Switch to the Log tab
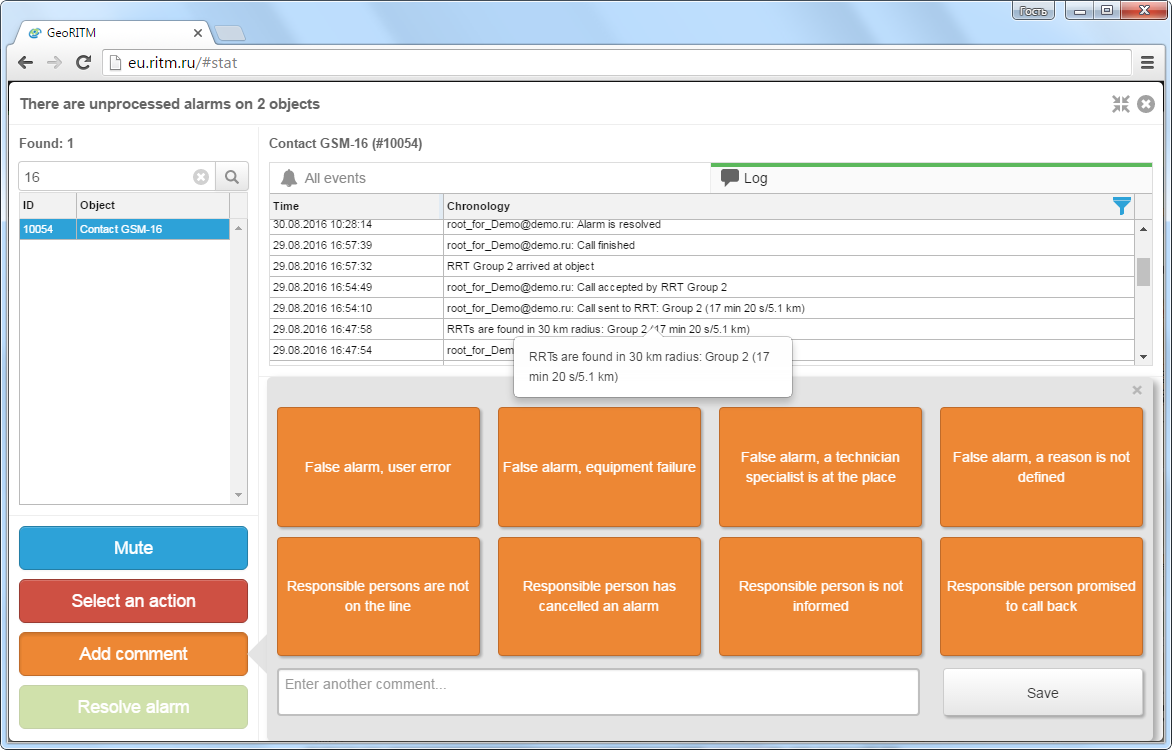1172x750 pixels. [931, 178]
